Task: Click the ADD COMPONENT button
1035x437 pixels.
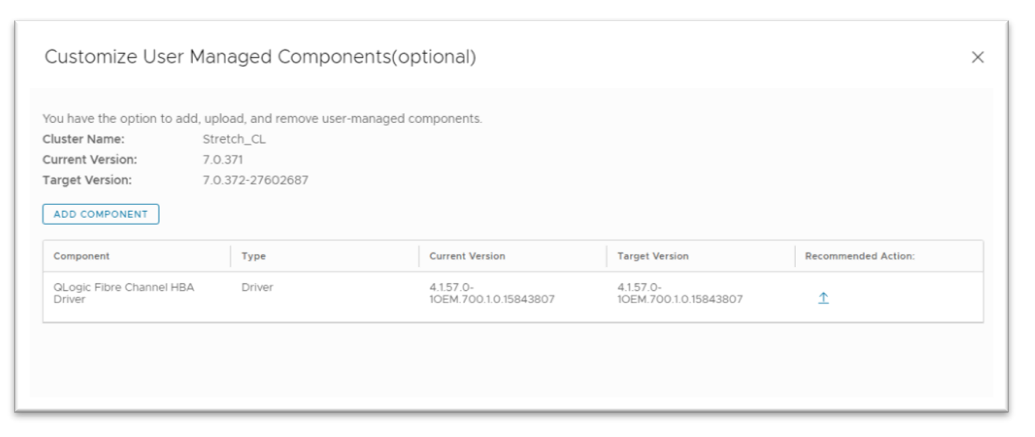Action: (x=100, y=214)
